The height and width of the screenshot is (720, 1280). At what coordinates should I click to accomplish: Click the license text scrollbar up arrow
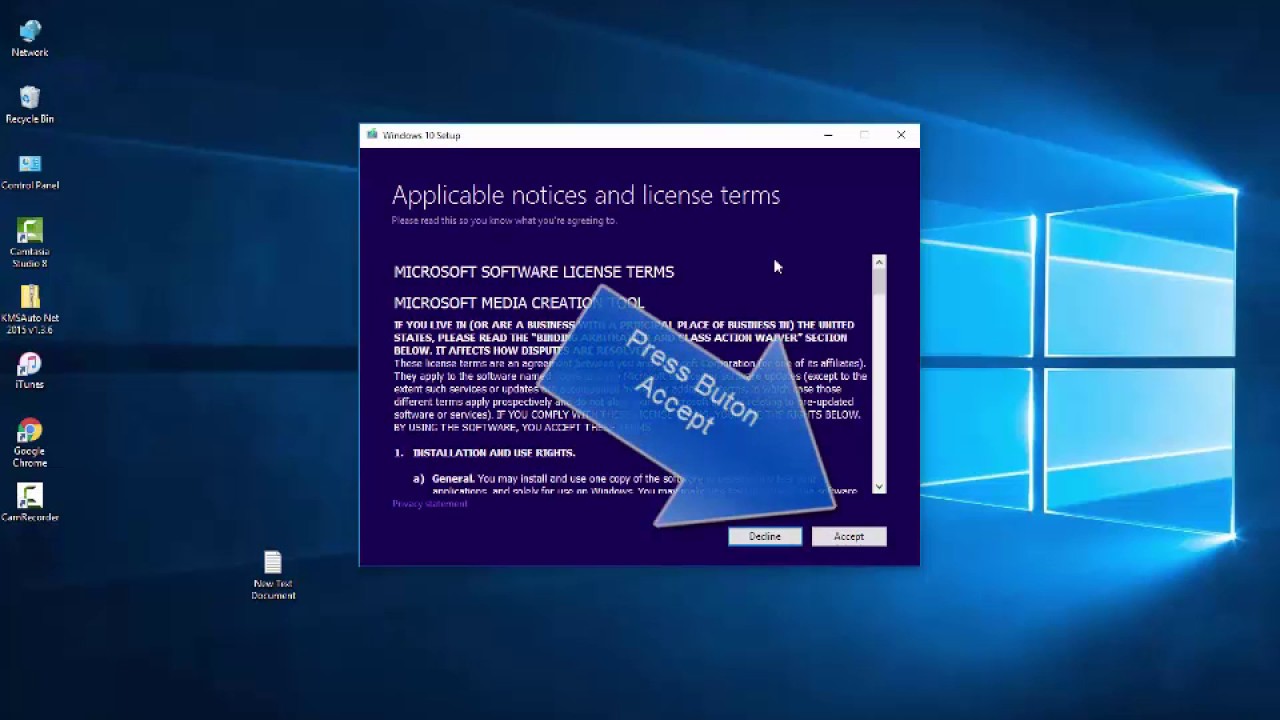tap(879, 263)
